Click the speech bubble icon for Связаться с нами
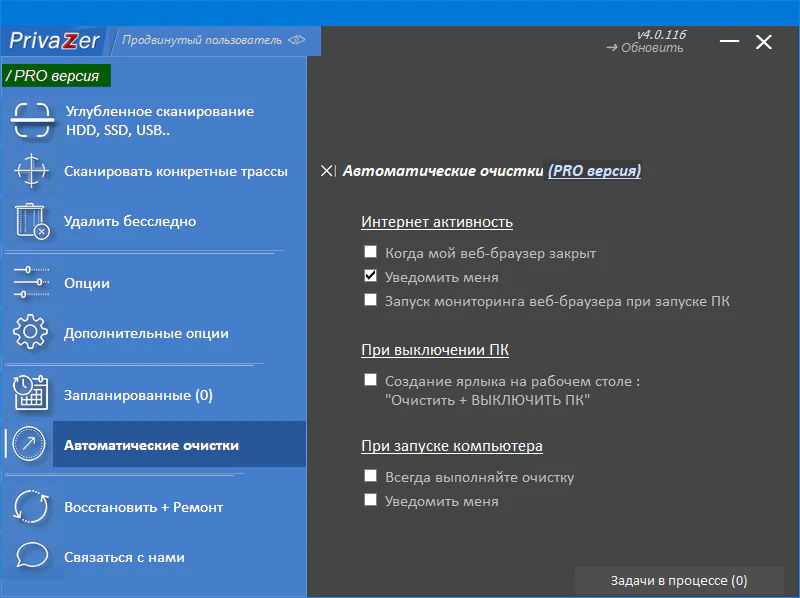 pyautogui.click(x=31, y=557)
